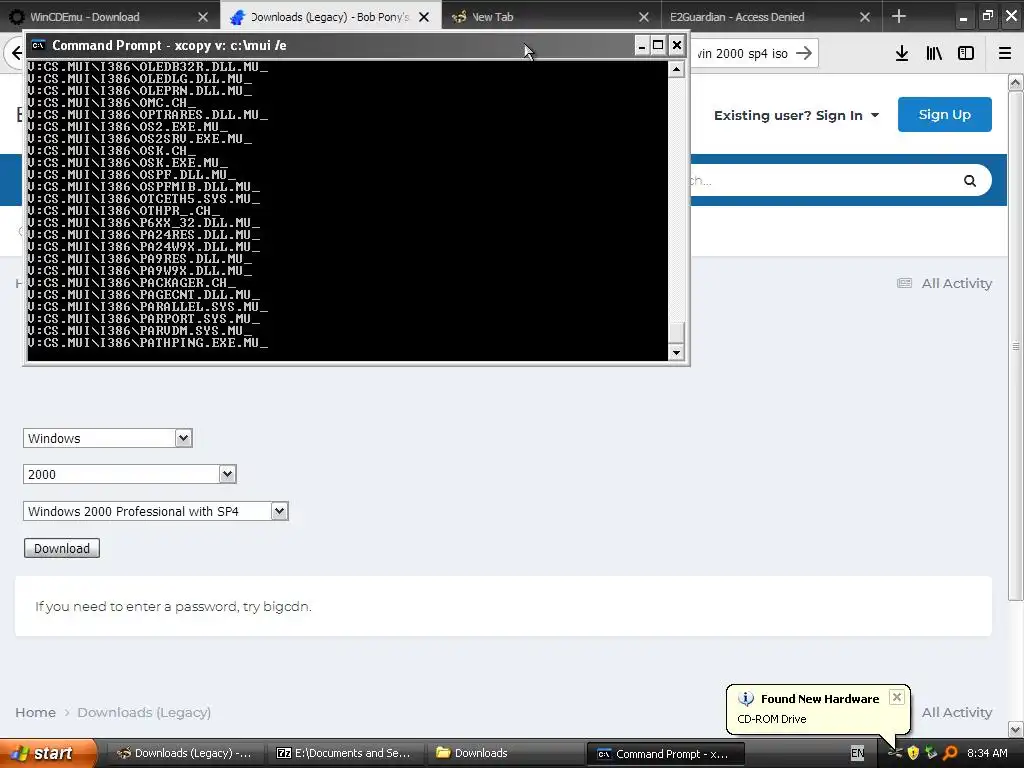Switch to Downloads (Legacy) taskbar button

[x=184, y=753]
